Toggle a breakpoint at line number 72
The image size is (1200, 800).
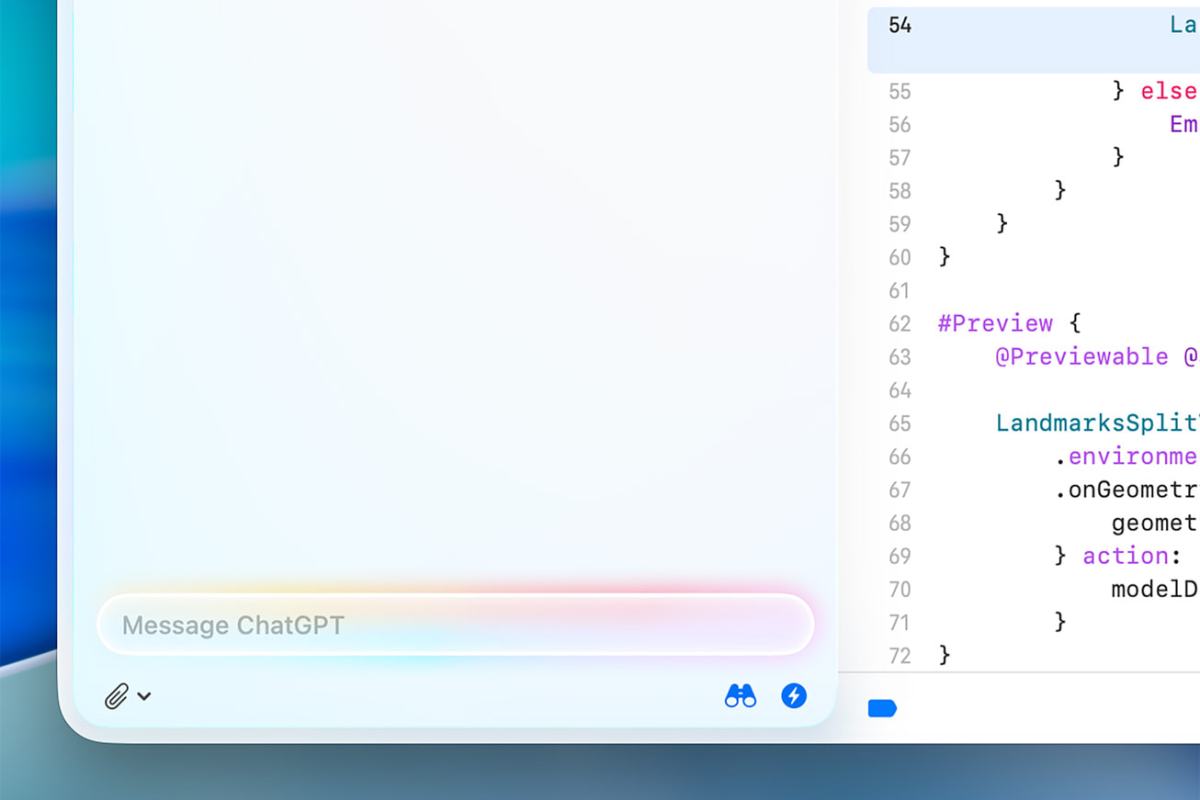tap(898, 655)
